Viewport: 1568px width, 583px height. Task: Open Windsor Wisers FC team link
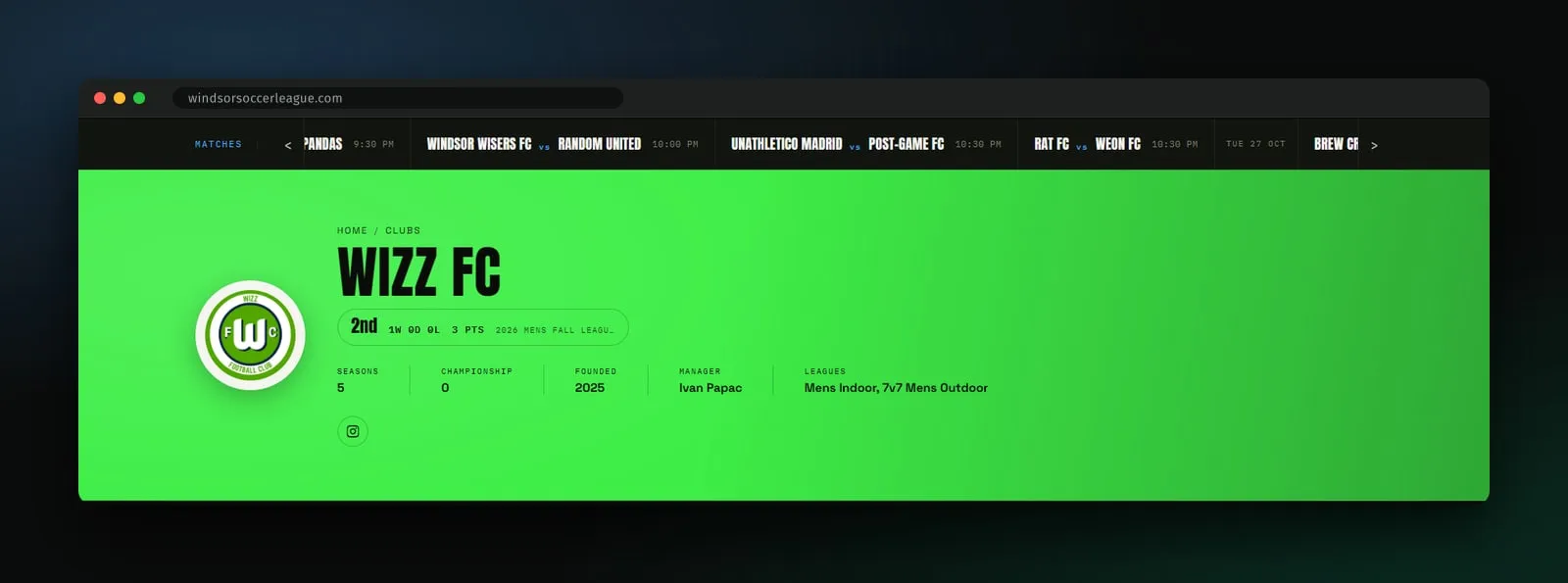point(479,144)
